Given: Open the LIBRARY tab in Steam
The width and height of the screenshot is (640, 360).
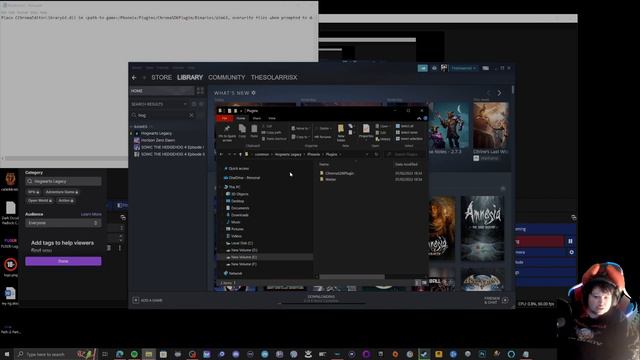Looking at the screenshot, I should click(190, 78).
